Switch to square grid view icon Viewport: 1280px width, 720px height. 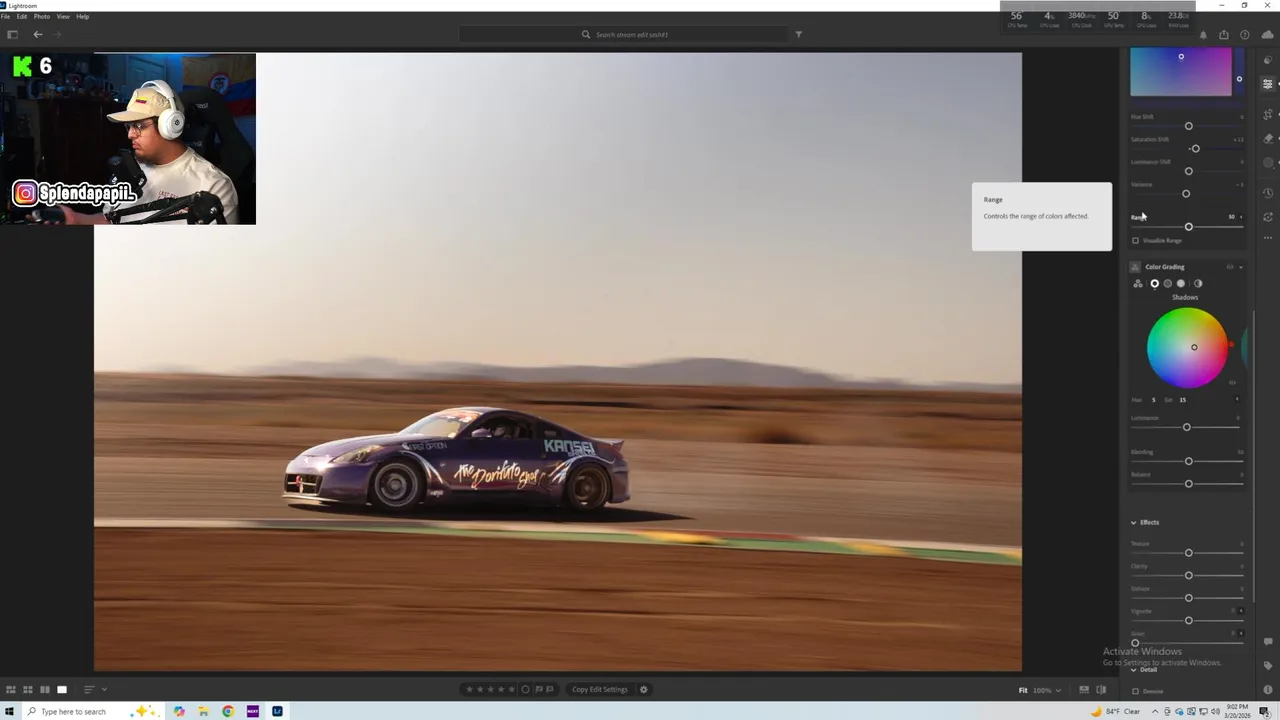tap(28, 689)
